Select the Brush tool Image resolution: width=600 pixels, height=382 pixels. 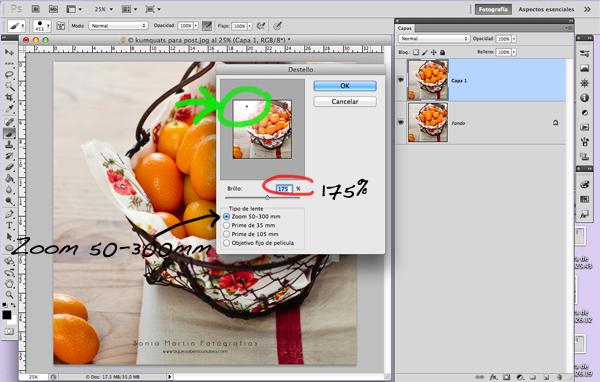click(x=9, y=133)
